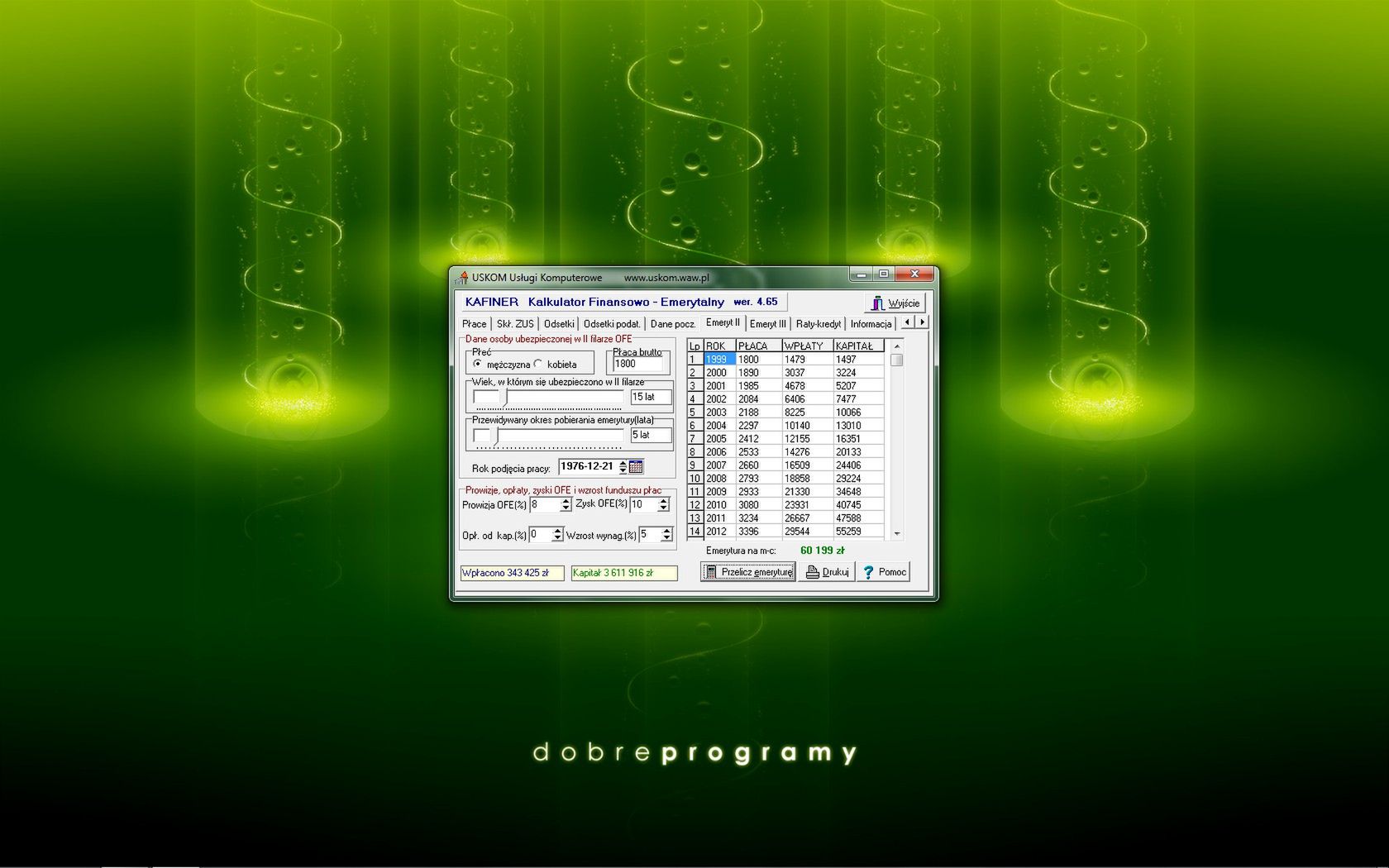Image resolution: width=1389 pixels, height=868 pixels.
Task: Click the PŁACA column header
Action: 758,346
